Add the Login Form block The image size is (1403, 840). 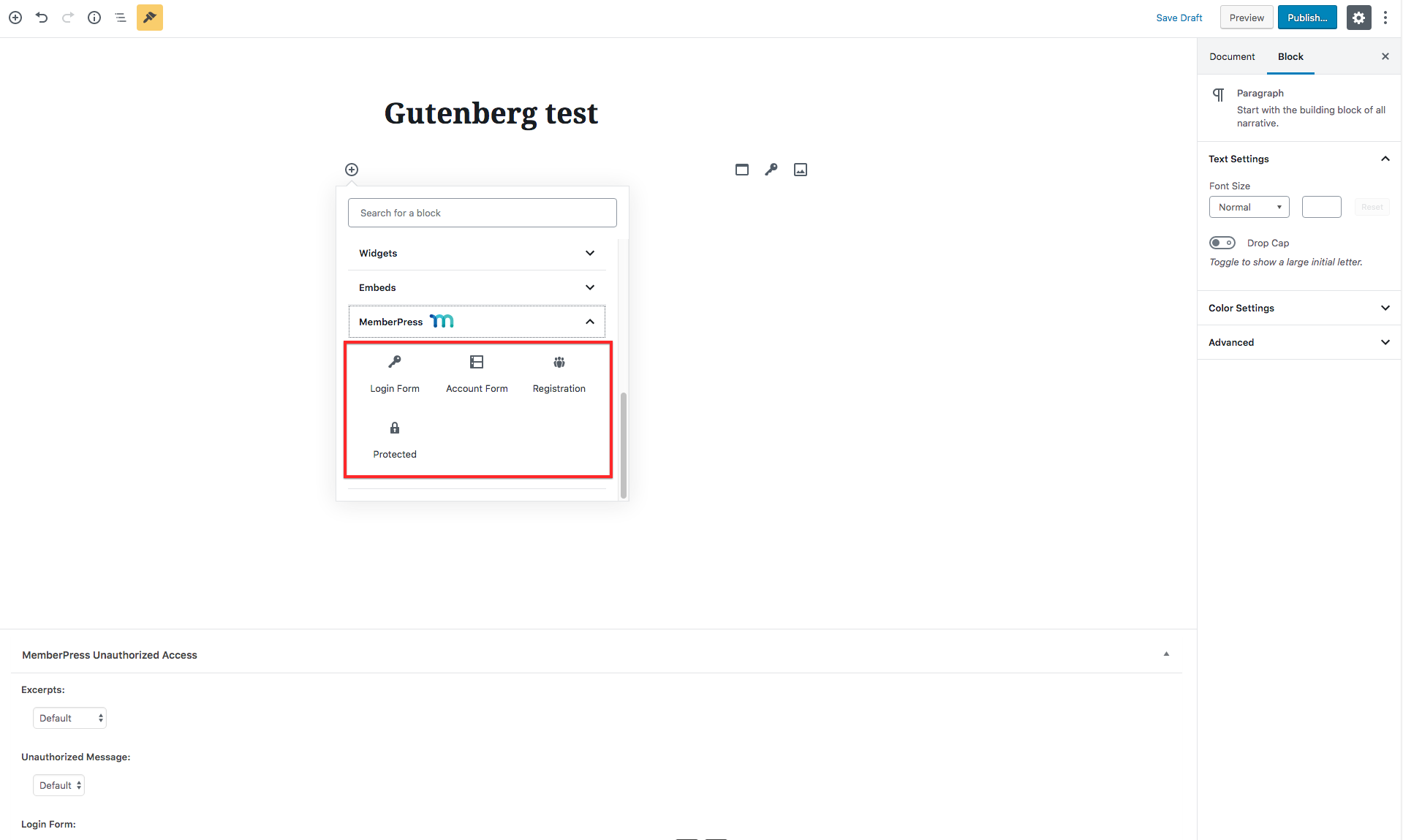[x=395, y=374]
